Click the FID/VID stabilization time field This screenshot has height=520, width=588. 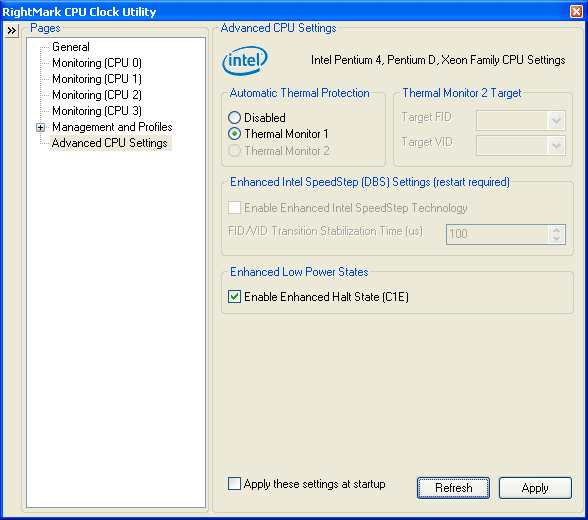(x=497, y=234)
